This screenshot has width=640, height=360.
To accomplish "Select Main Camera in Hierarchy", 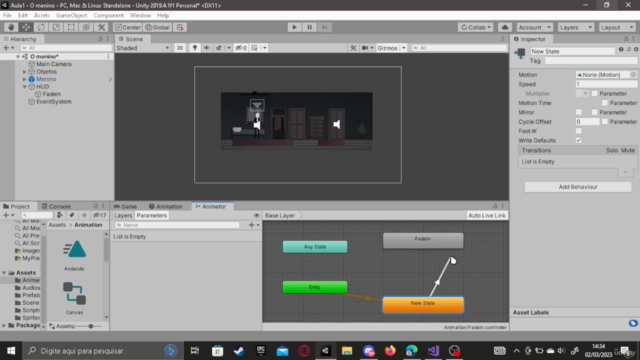I will (x=54, y=64).
